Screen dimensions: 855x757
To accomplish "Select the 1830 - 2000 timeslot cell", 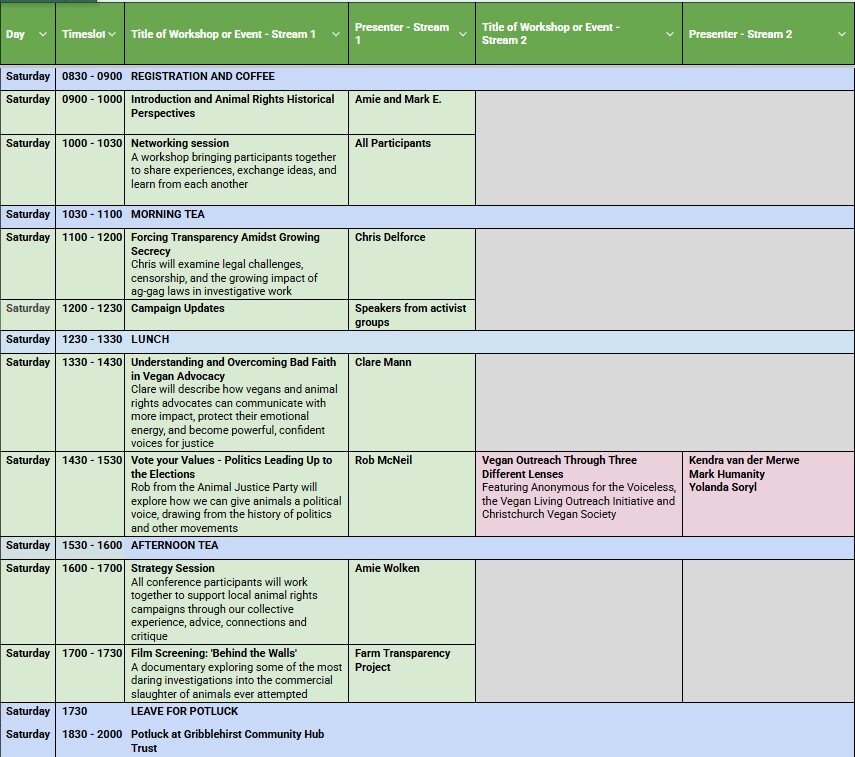I will pos(90,741).
